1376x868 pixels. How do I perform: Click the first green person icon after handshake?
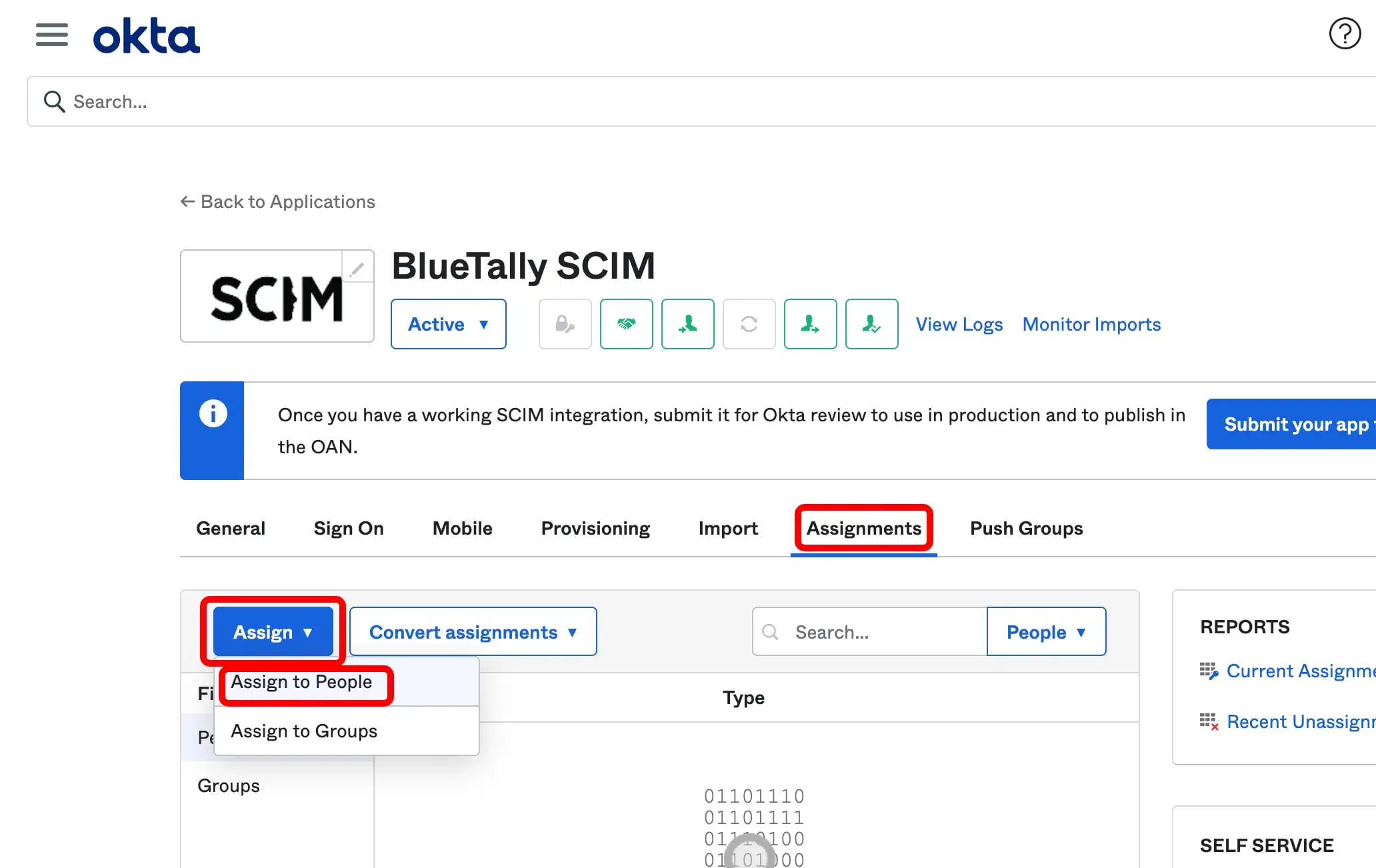688,324
